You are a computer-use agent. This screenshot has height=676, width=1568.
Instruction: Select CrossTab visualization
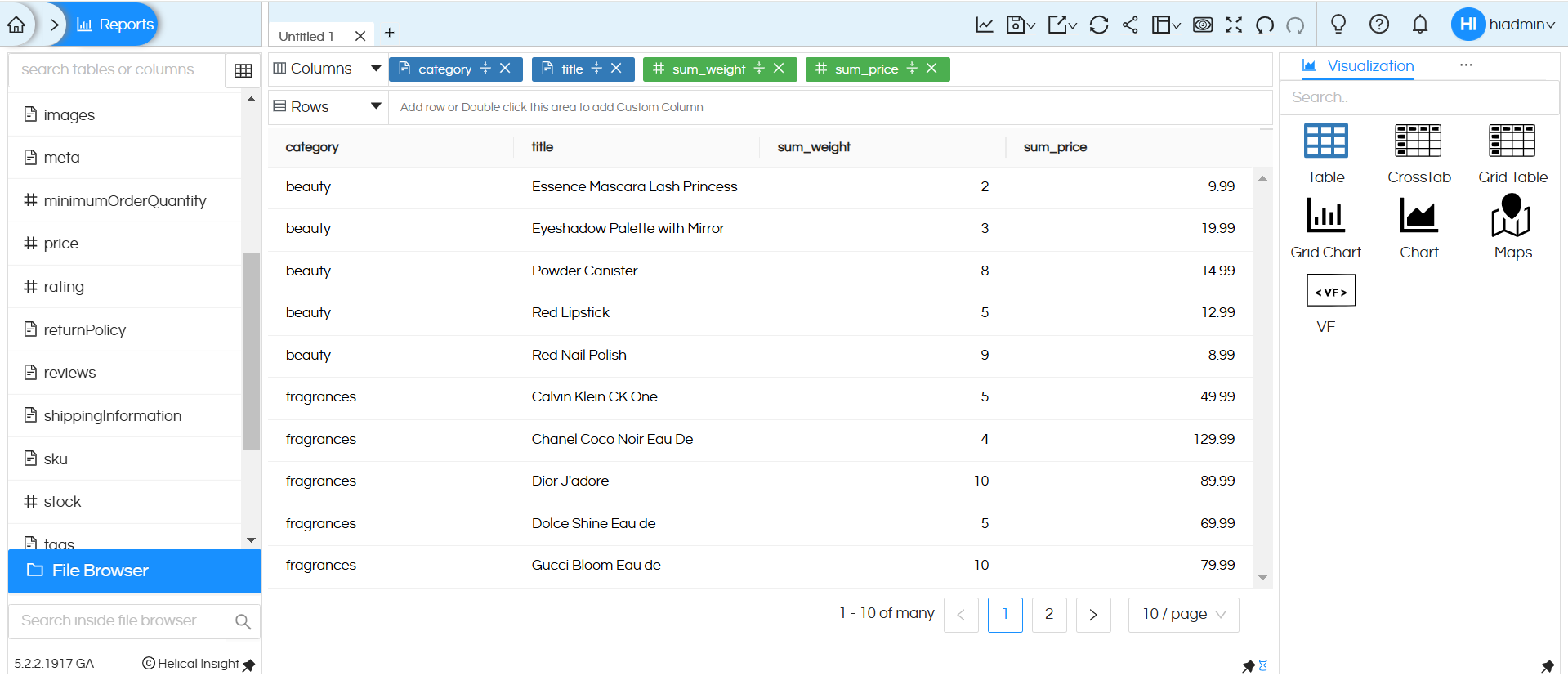point(1418,154)
